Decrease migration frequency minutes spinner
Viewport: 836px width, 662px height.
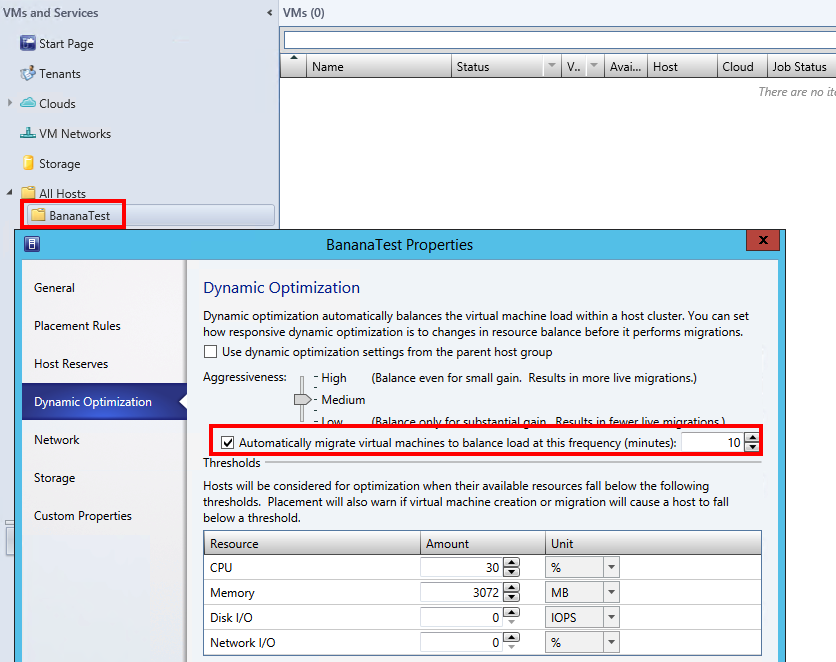[x=752, y=447]
